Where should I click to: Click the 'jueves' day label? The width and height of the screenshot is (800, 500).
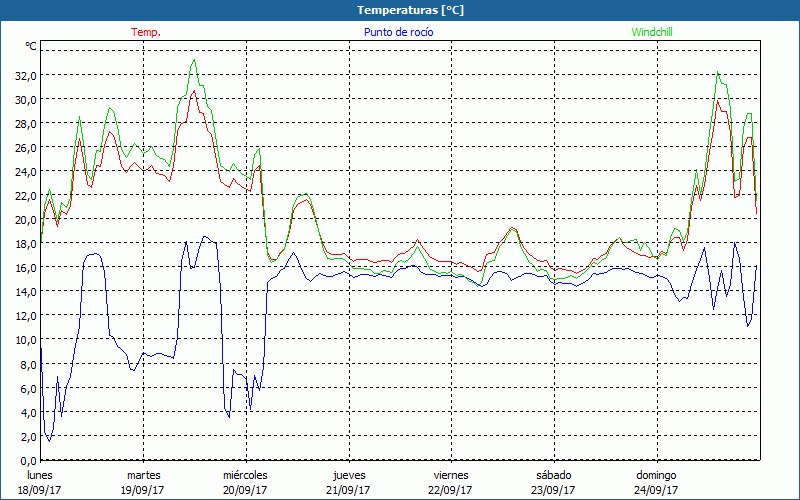pyautogui.click(x=349, y=474)
